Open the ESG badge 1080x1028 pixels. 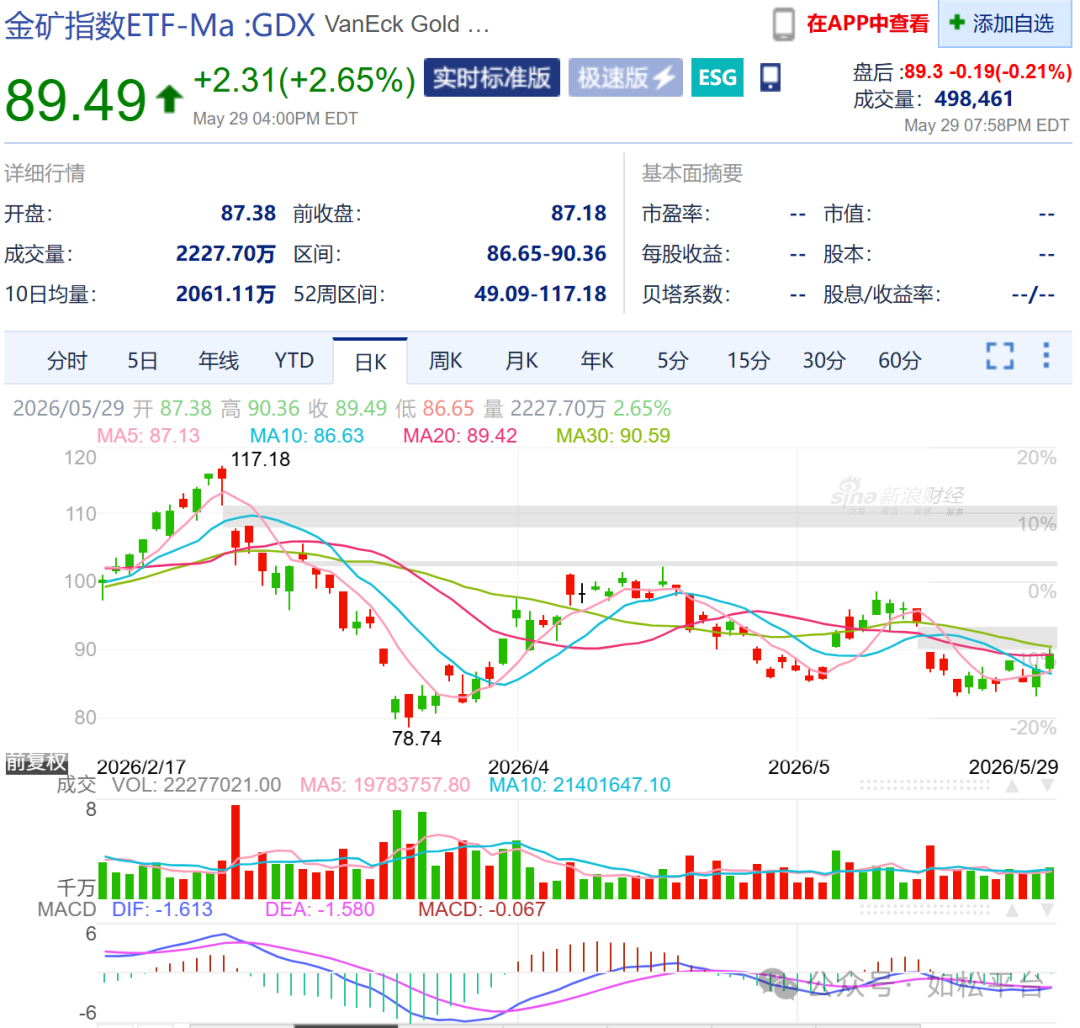pyautogui.click(x=717, y=78)
